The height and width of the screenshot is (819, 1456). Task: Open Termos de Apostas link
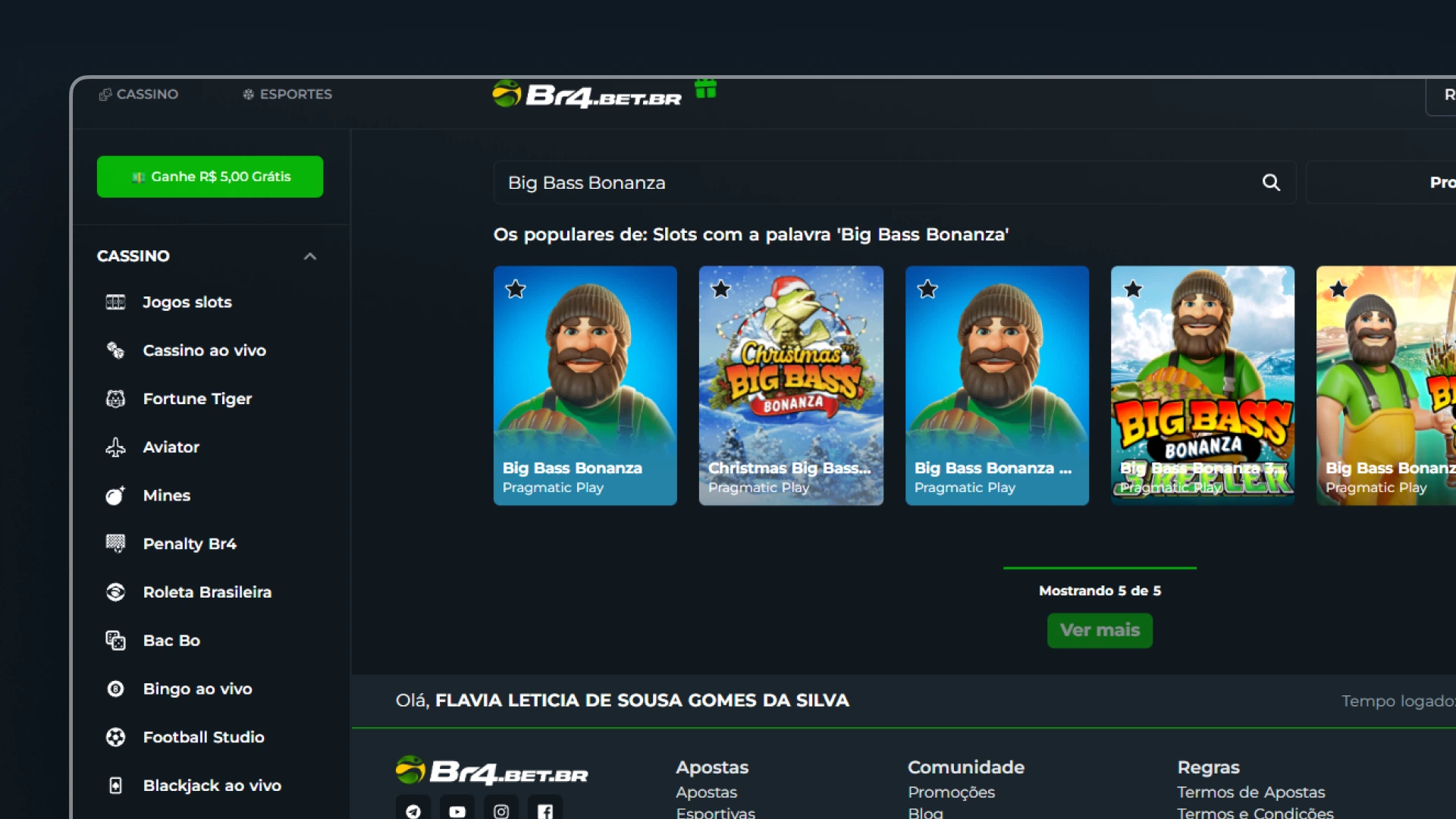point(1250,792)
